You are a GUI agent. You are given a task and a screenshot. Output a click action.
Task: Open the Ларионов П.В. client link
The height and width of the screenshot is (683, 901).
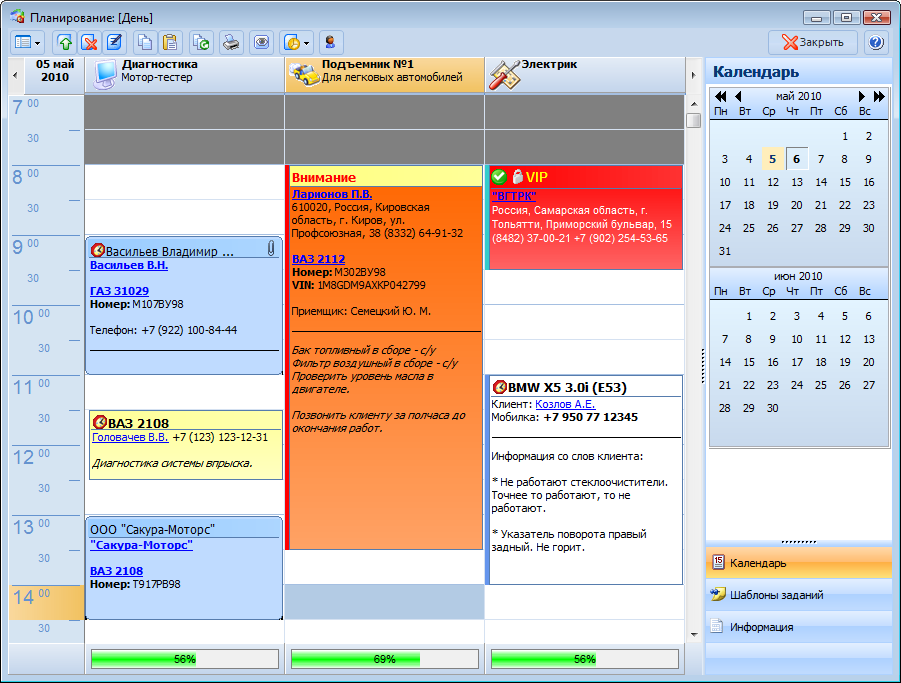[x=332, y=194]
